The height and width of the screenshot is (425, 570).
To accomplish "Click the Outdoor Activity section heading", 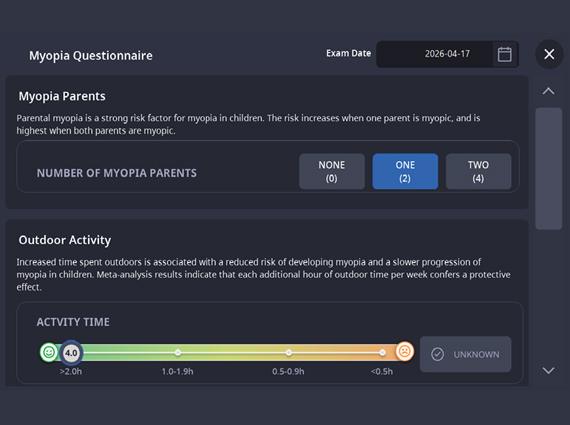I will tap(65, 240).
